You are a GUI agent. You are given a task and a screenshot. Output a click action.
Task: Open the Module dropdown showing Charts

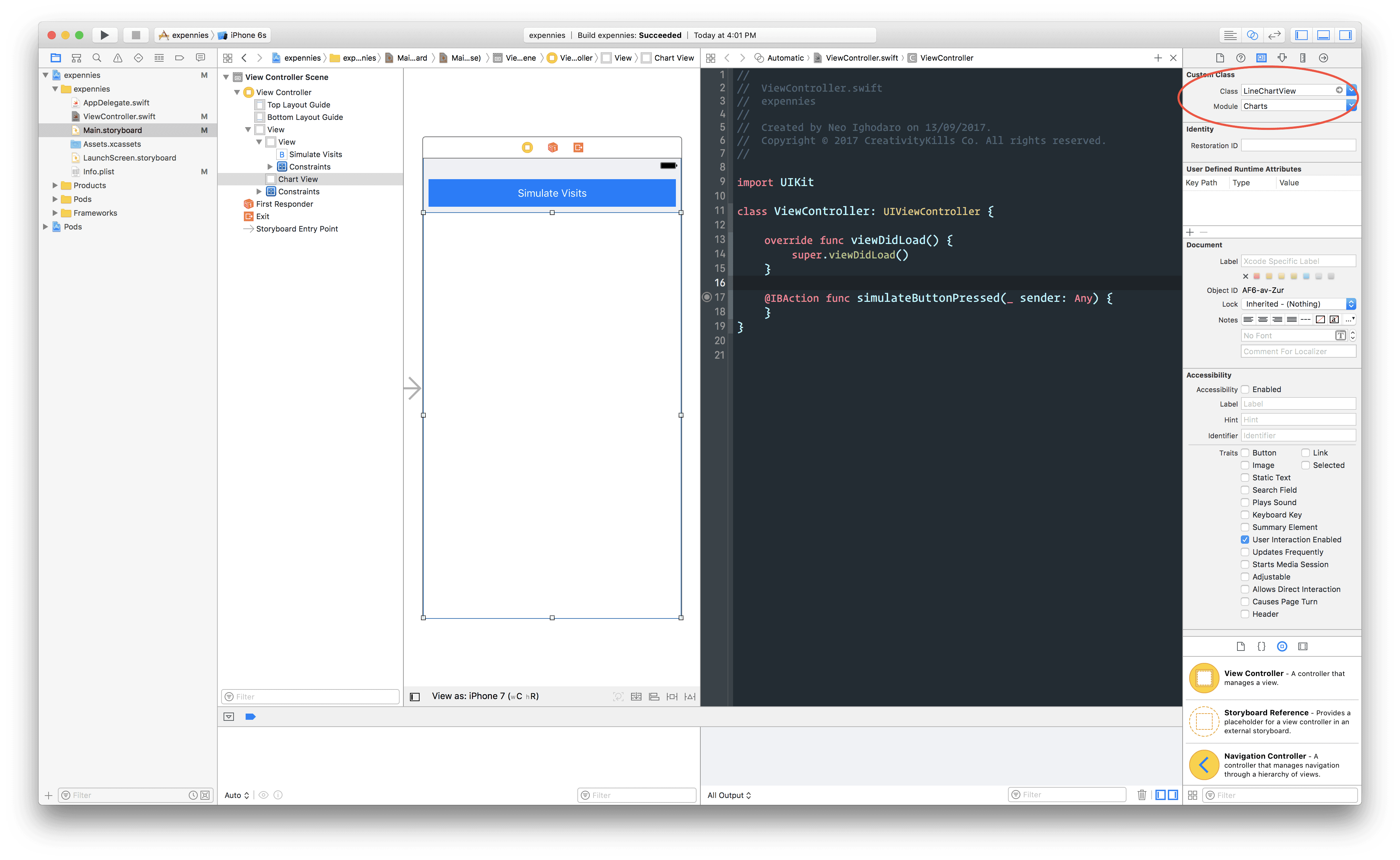1352,105
